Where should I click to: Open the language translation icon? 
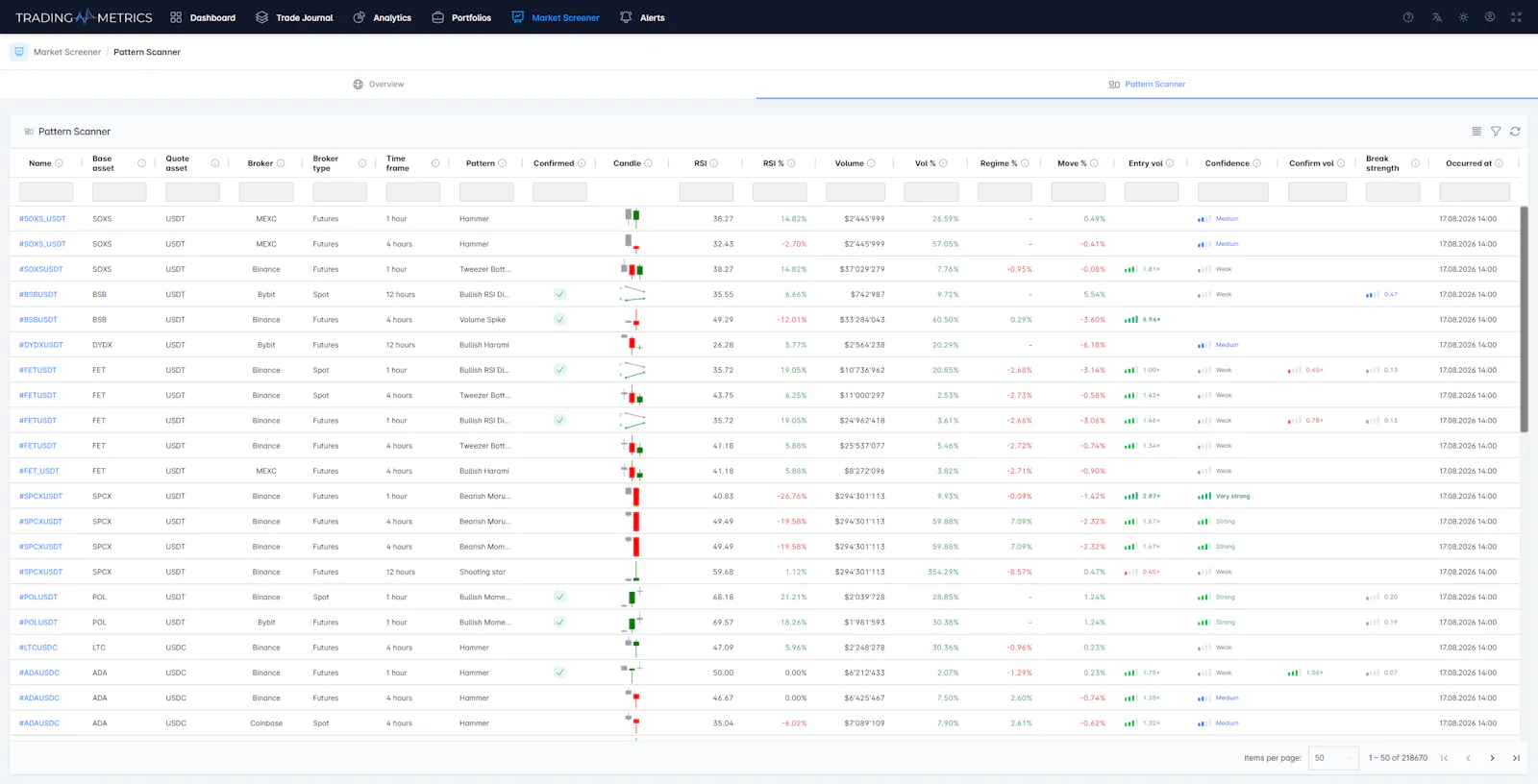coord(1436,17)
